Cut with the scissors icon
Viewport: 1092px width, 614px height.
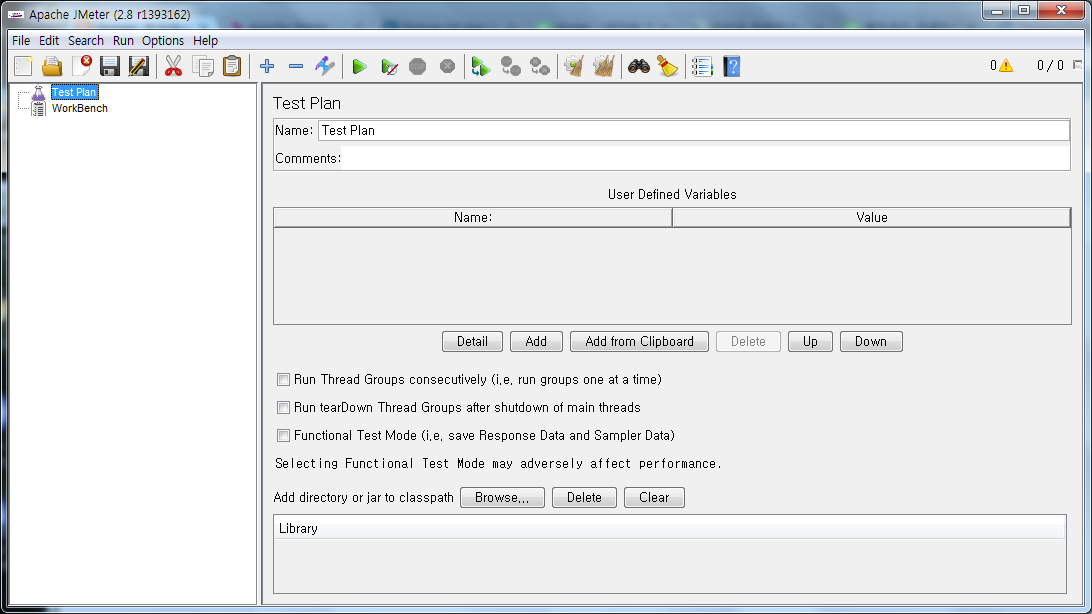[173, 66]
